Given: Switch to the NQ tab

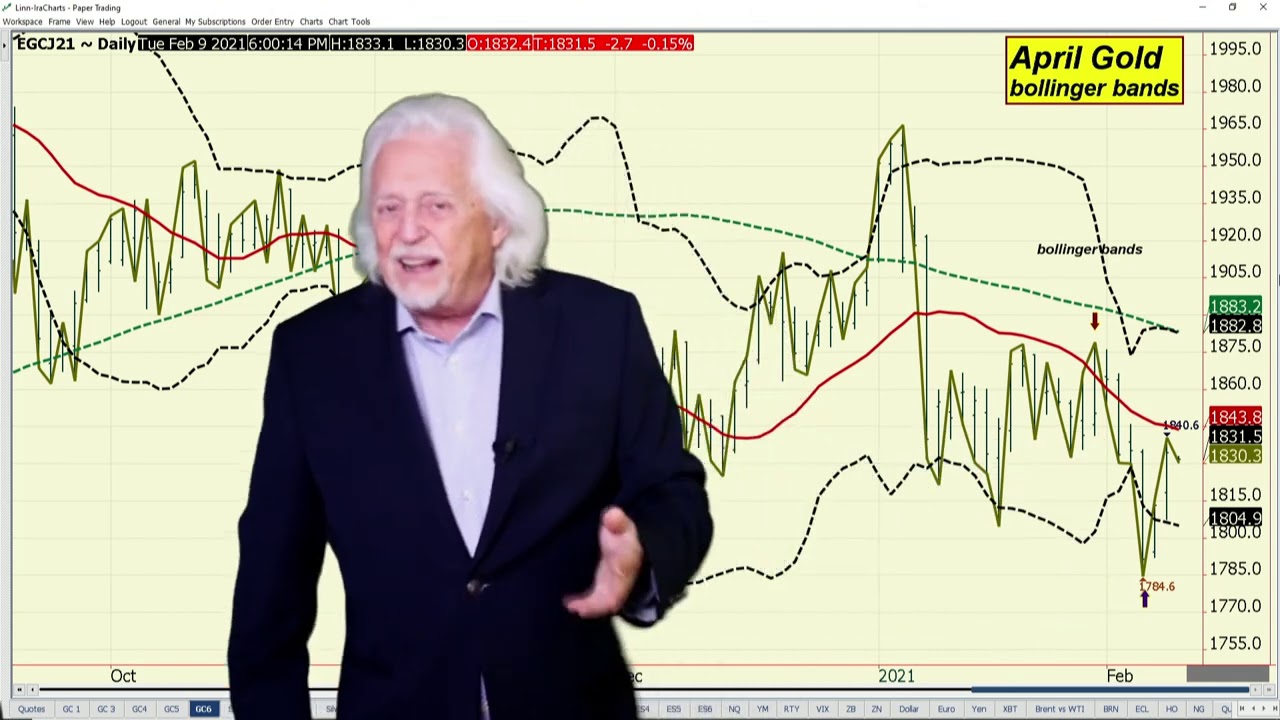Looking at the screenshot, I should (x=734, y=709).
